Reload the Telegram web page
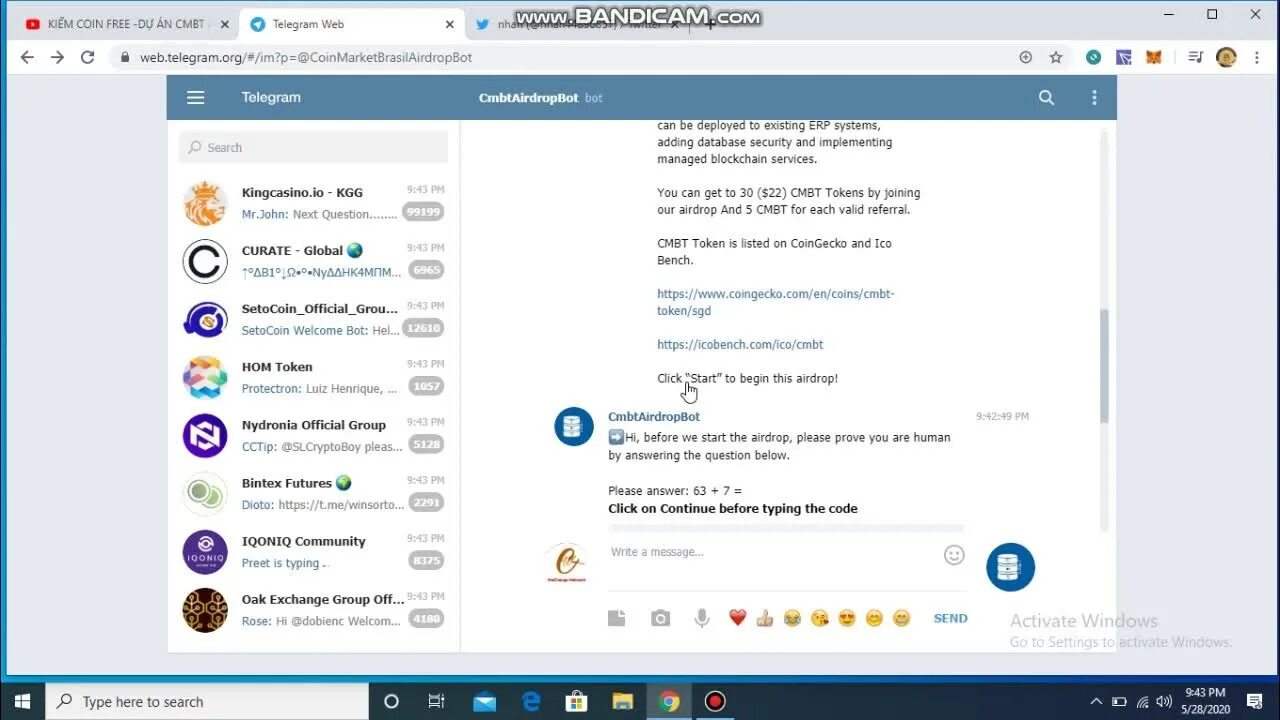 [x=88, y=57]
